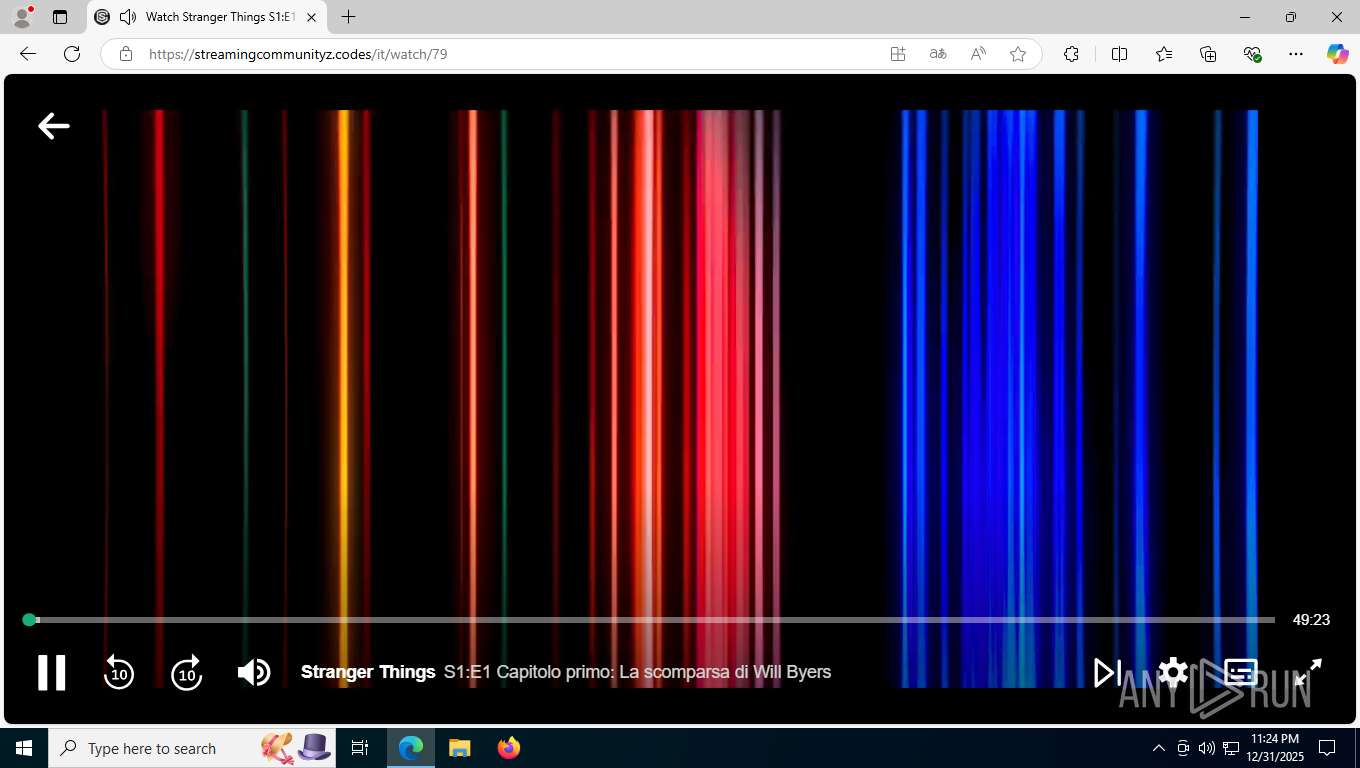Click episode title Capitolo primo text
1360x768 pixels.
638,672
